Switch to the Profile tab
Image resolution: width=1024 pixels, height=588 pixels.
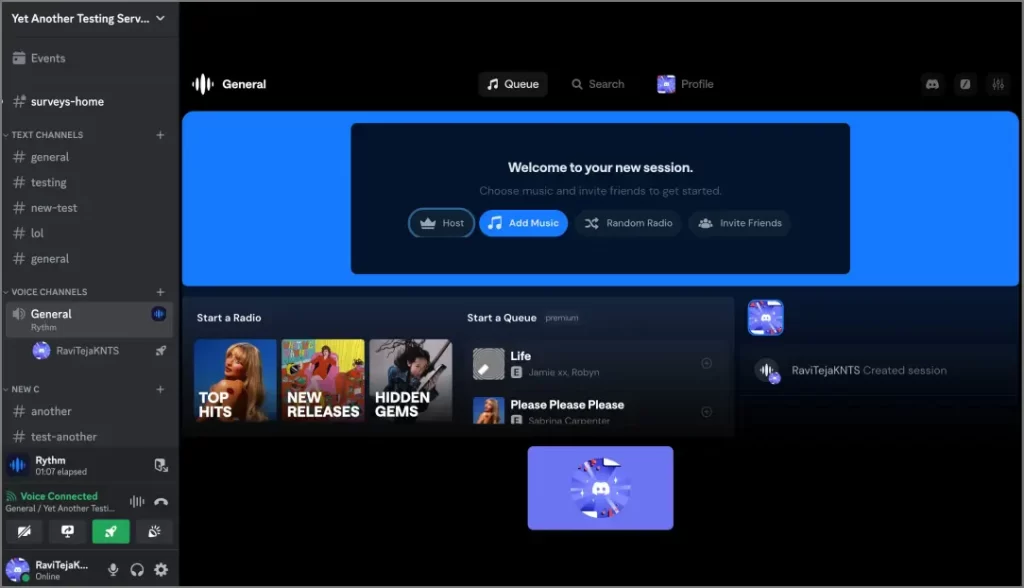coord(685,84)
